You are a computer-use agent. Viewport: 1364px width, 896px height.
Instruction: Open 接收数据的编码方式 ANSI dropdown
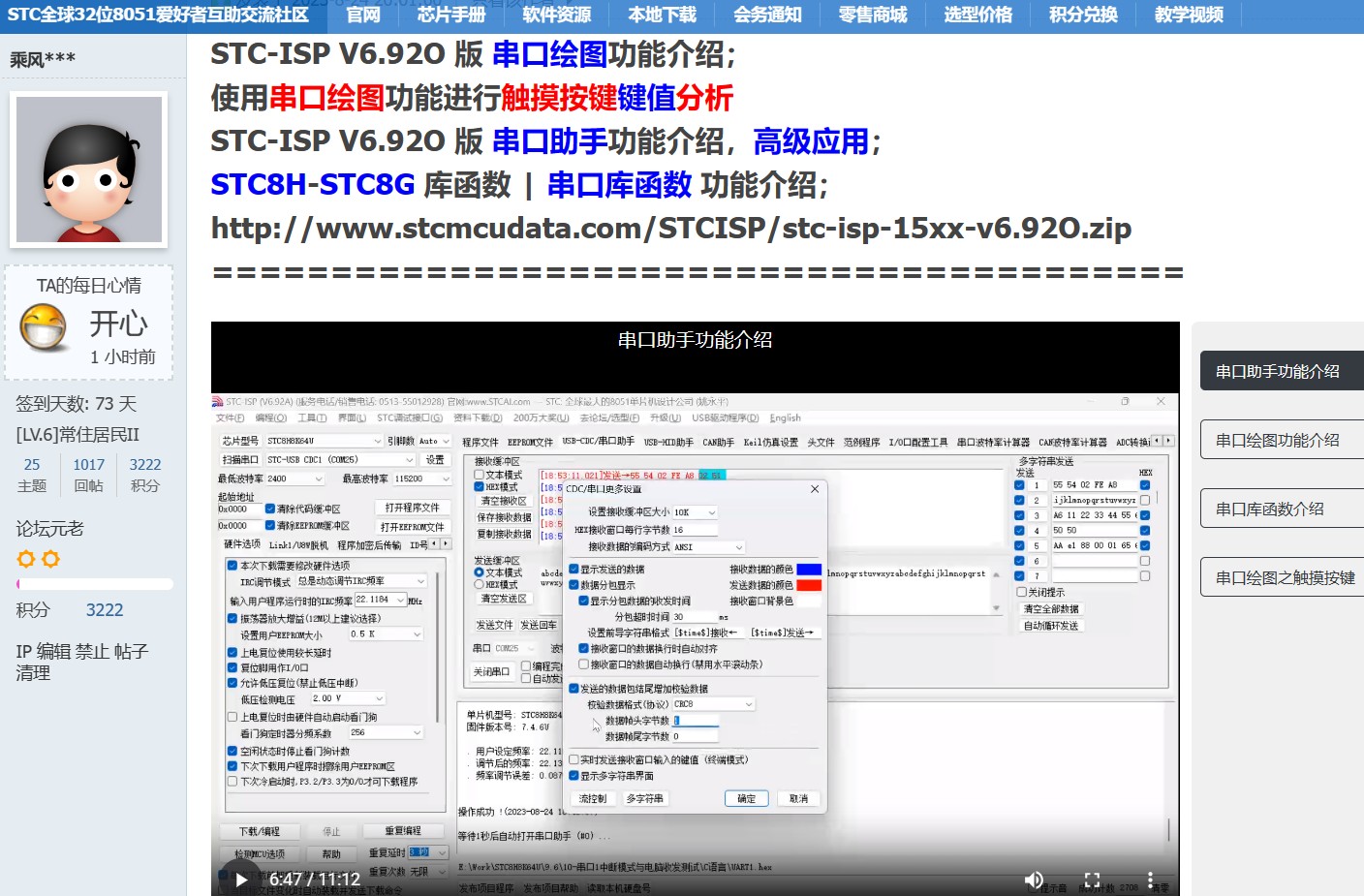coord(708,547)
